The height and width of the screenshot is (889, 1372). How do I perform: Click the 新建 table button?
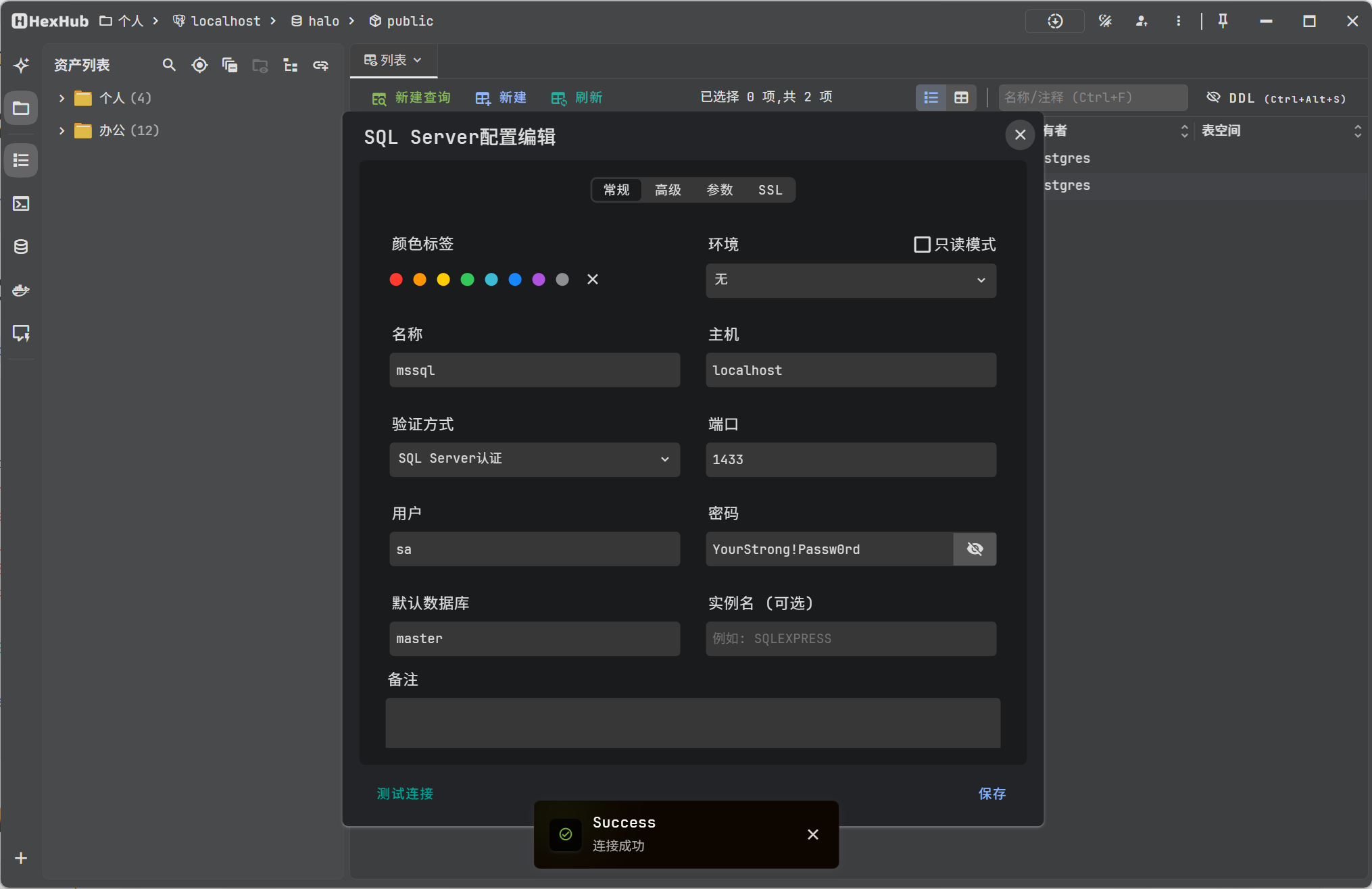[501, 98]
